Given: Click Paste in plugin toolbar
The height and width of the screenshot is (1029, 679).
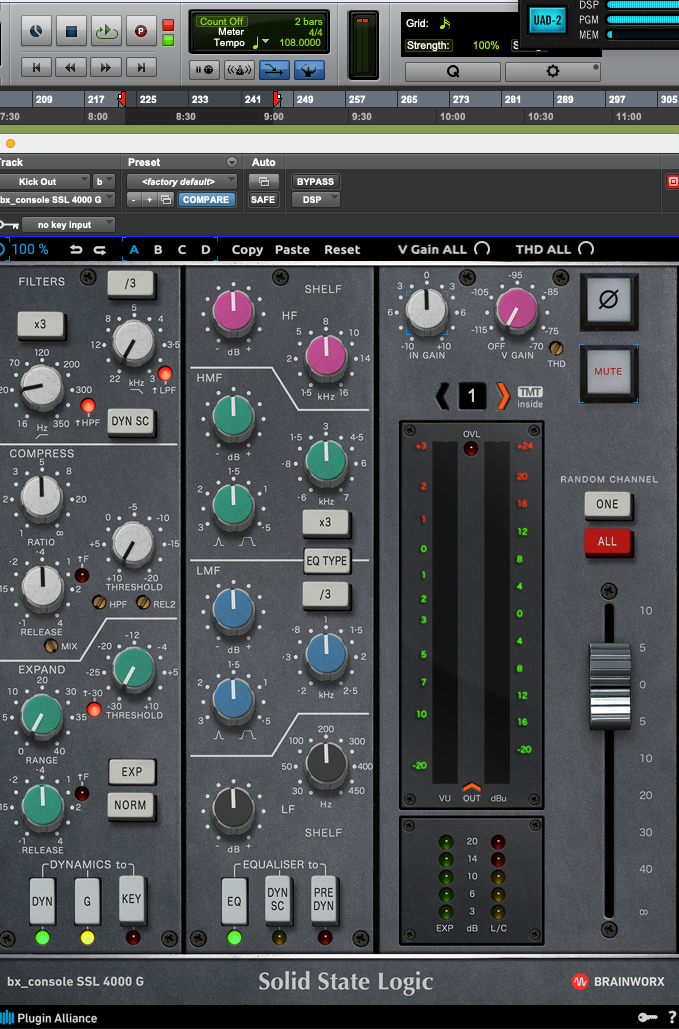Looking at the screenshot, I should click(x=292, y=249).
